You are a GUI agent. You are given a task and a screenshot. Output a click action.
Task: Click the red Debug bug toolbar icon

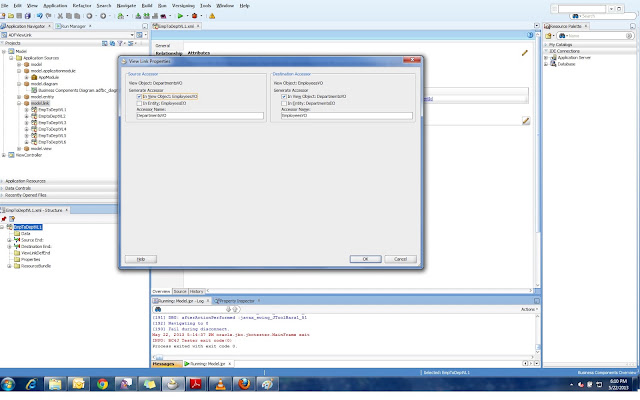[195, 16]
